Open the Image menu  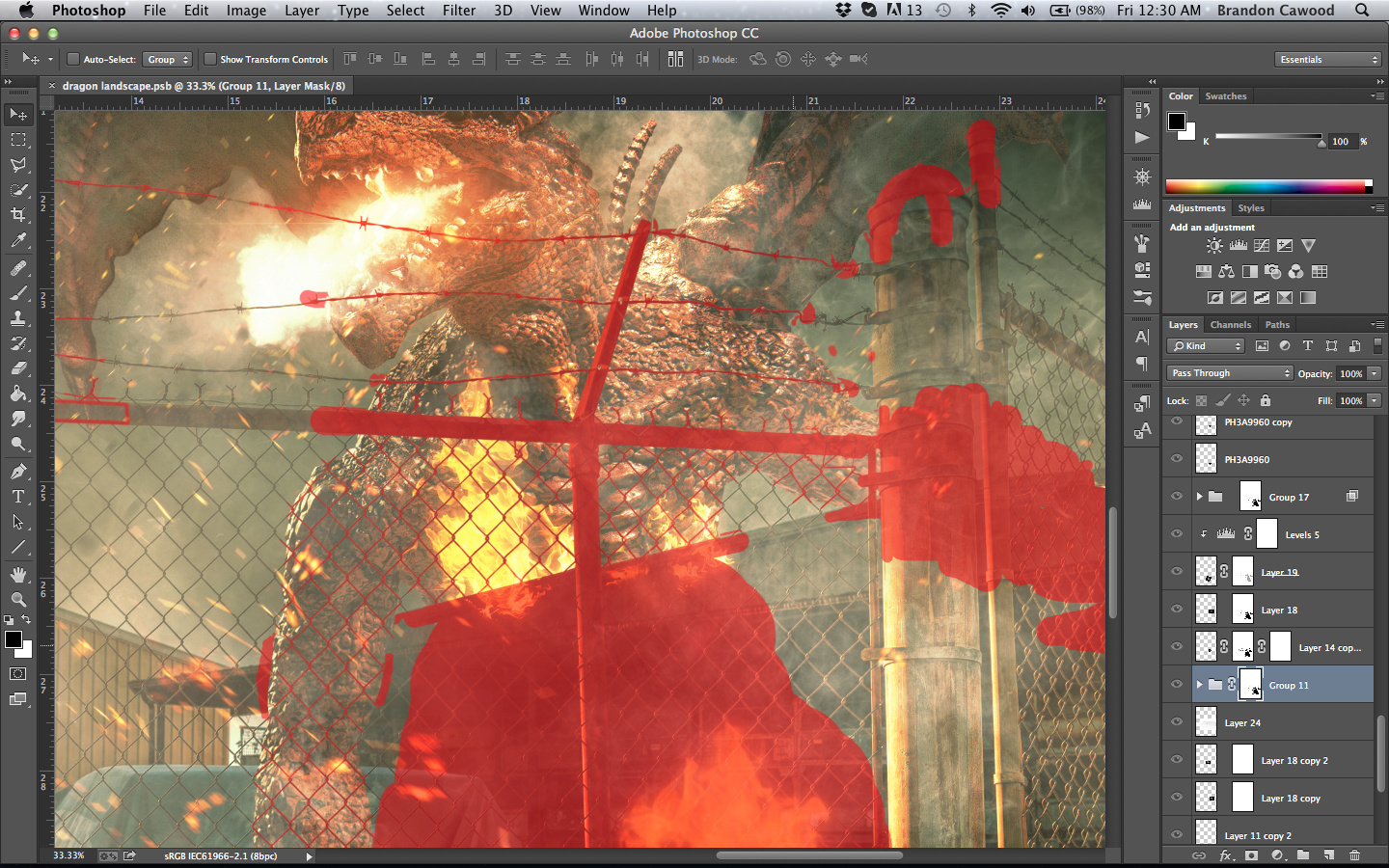[246, 11]
